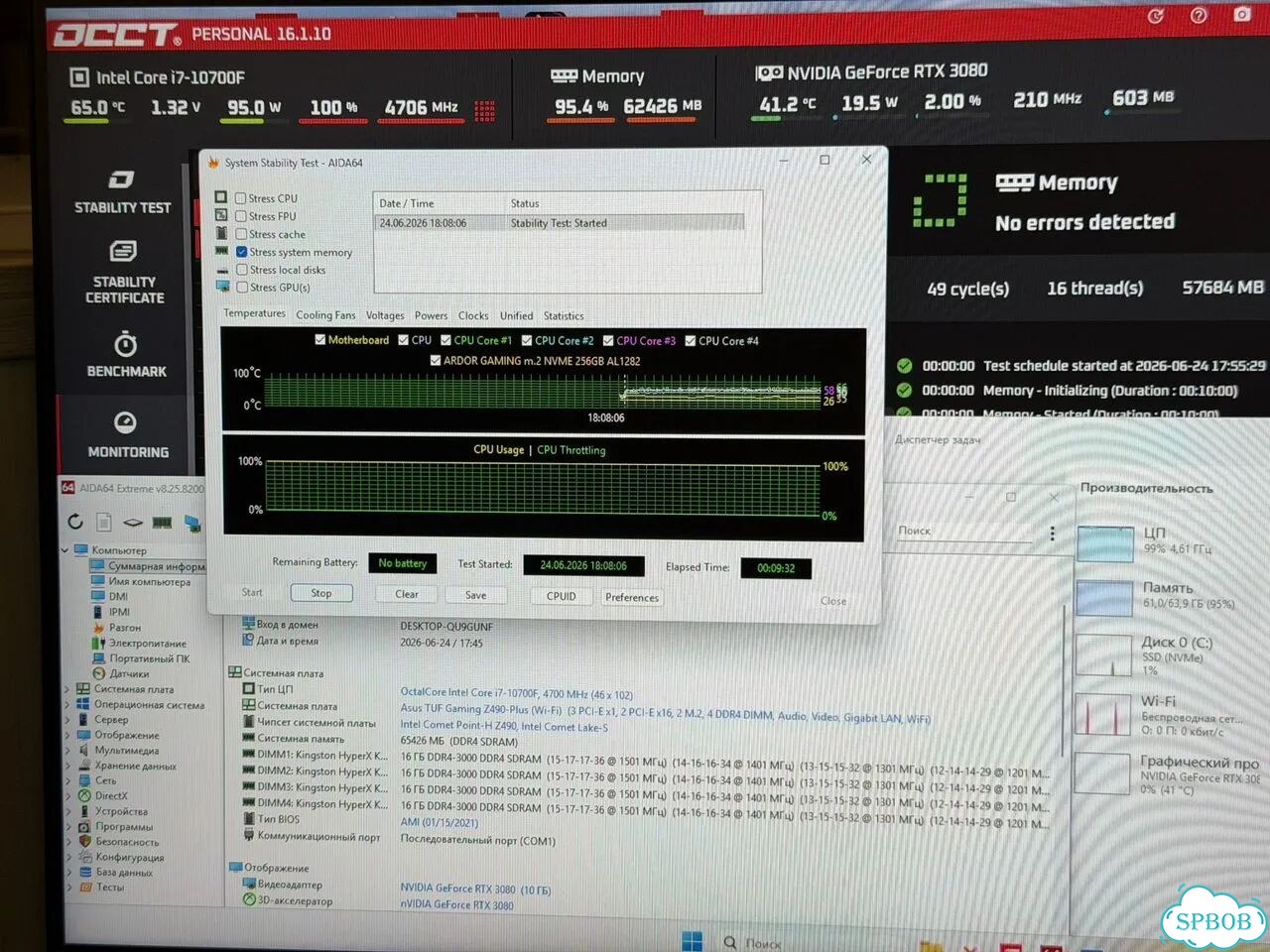The image size is (1270, 952).
Task: Expand the Операционная система tree node
Action: [x=66, y=704]
